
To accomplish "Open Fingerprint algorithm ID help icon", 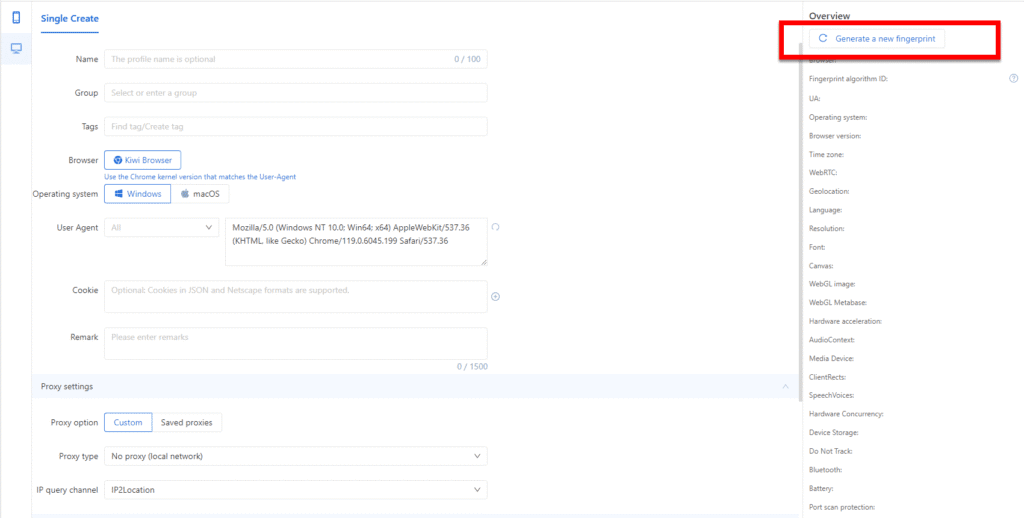I will pos(1014,78).
